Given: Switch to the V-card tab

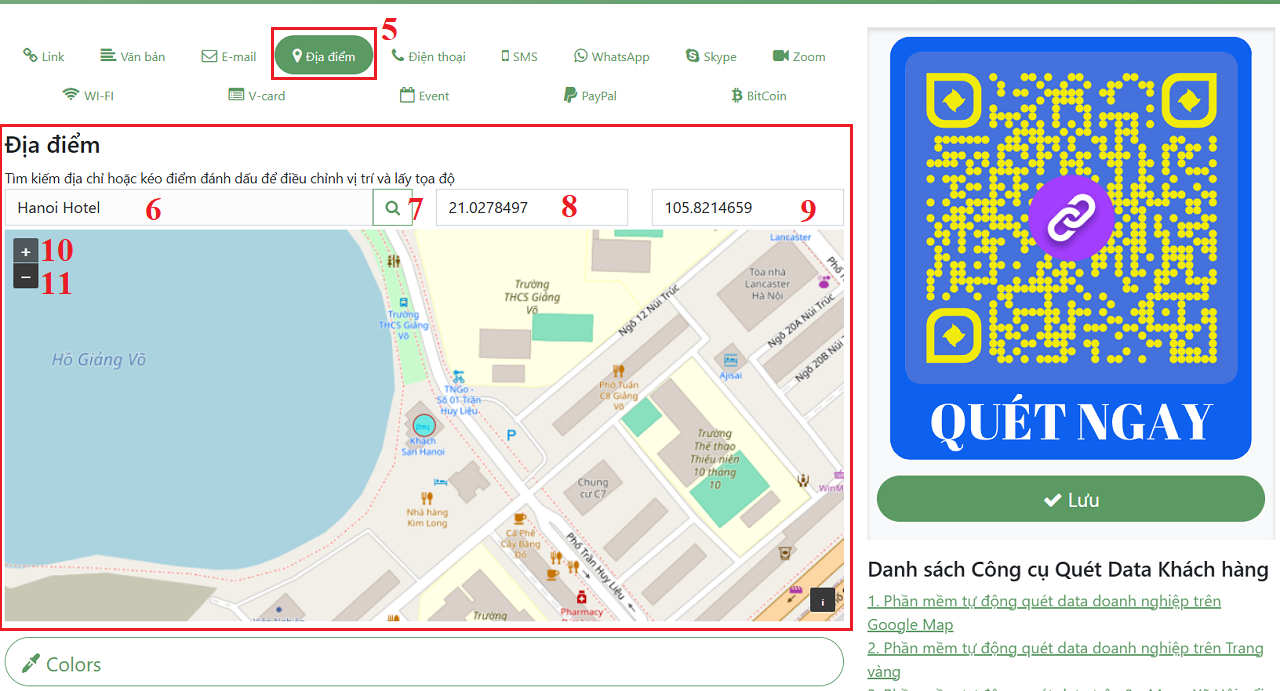Looking at the screenshot, I should pyautogui.click(x=257, y=96).
